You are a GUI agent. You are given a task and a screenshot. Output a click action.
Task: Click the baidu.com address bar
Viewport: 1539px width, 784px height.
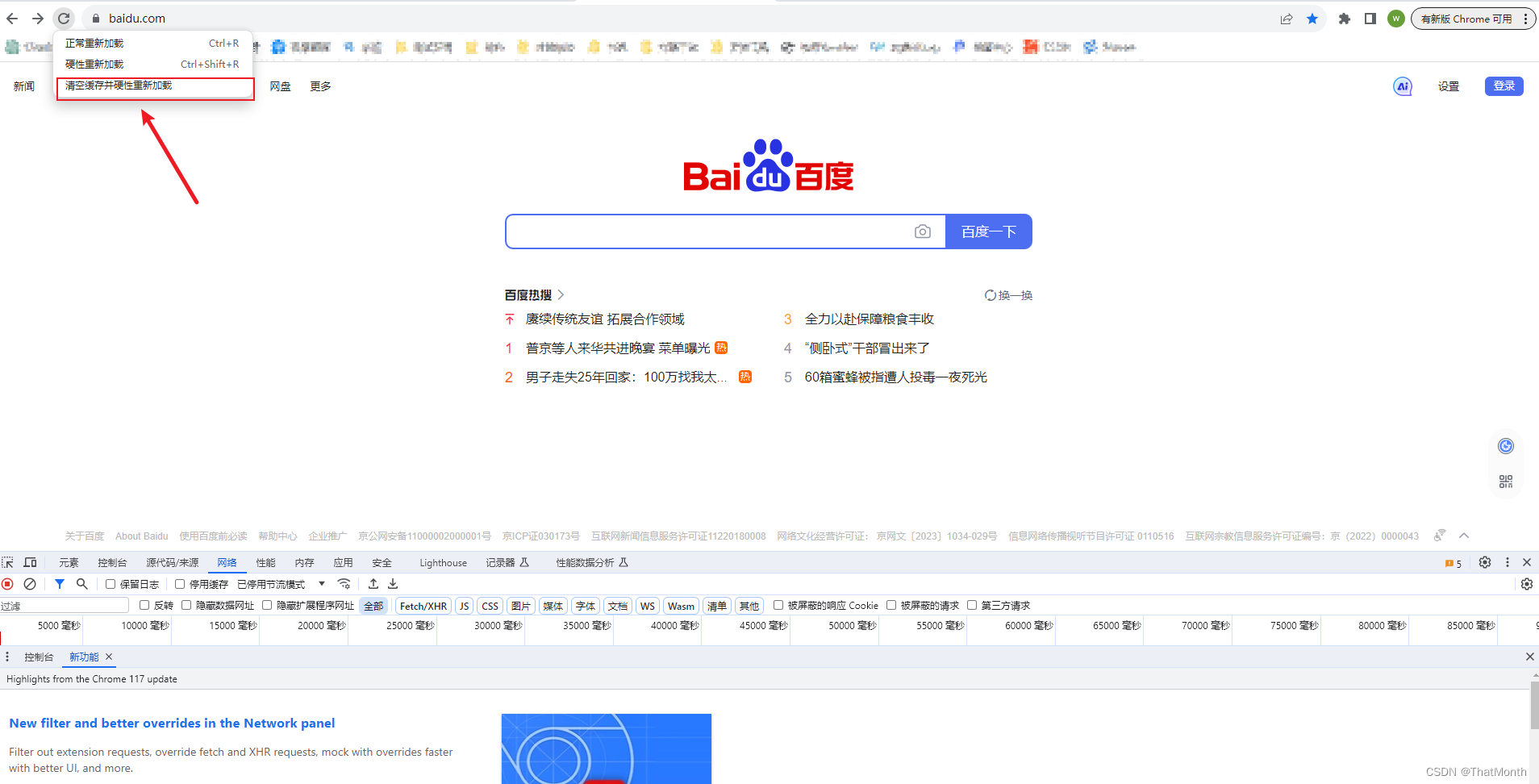[678, 18]
